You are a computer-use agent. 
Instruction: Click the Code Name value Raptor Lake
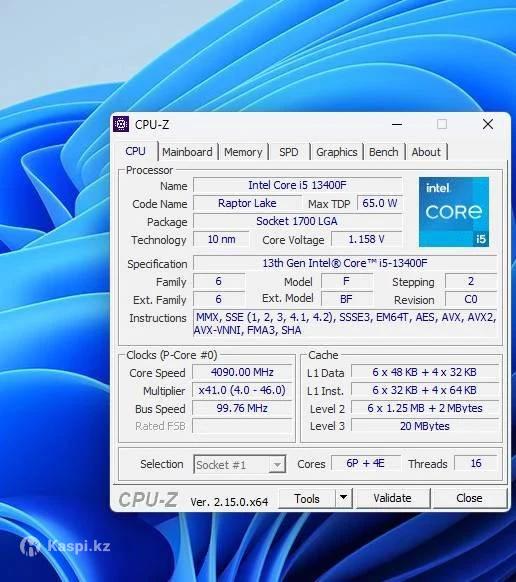coord(247,203)
